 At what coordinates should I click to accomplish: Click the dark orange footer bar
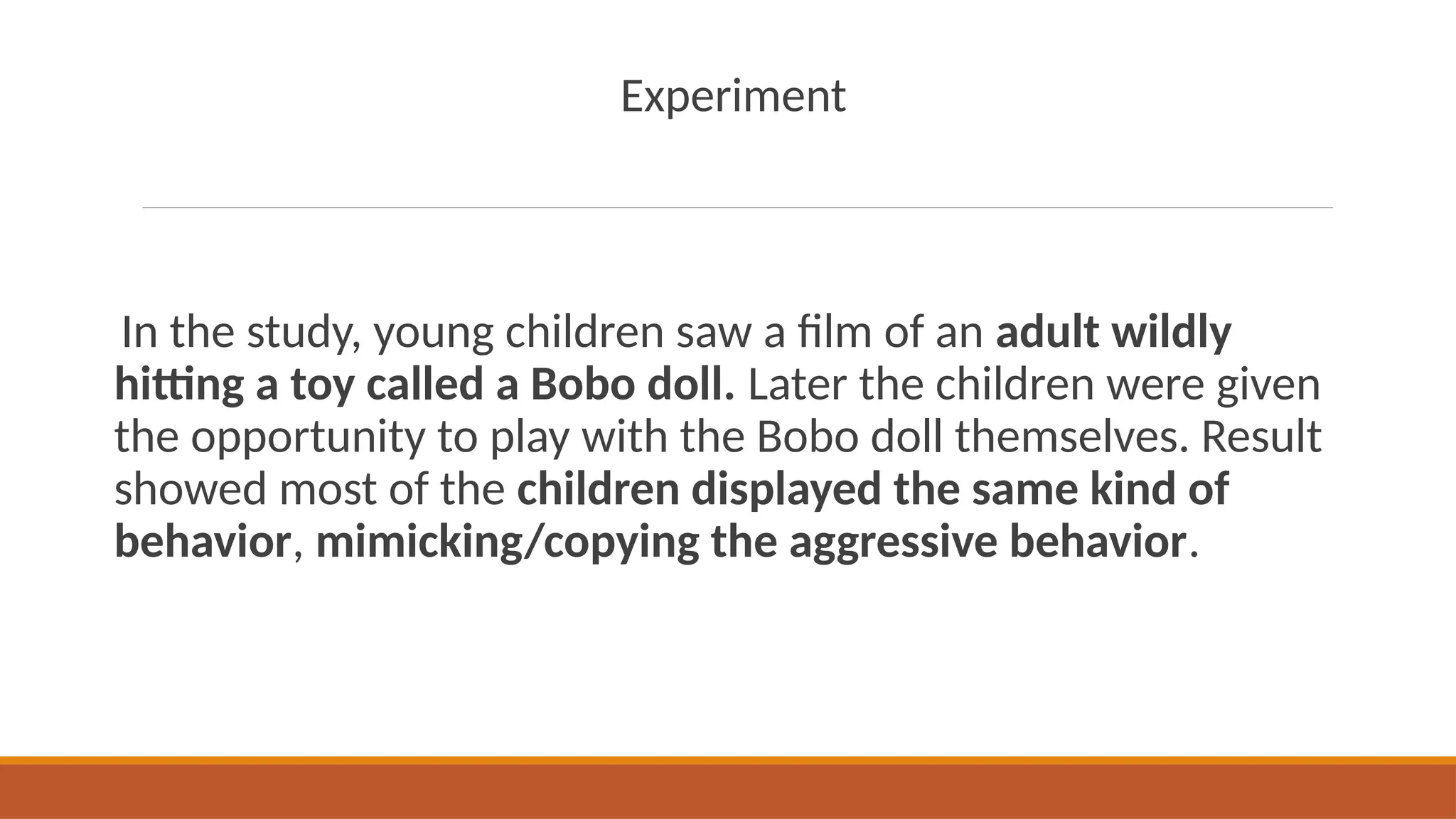point(728,791)
